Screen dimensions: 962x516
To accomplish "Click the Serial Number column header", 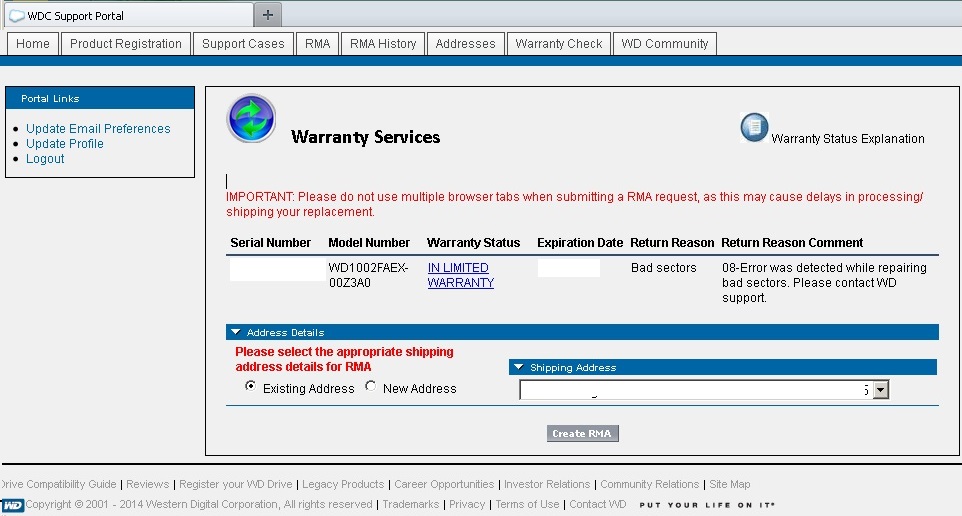I will pos(271,242).
